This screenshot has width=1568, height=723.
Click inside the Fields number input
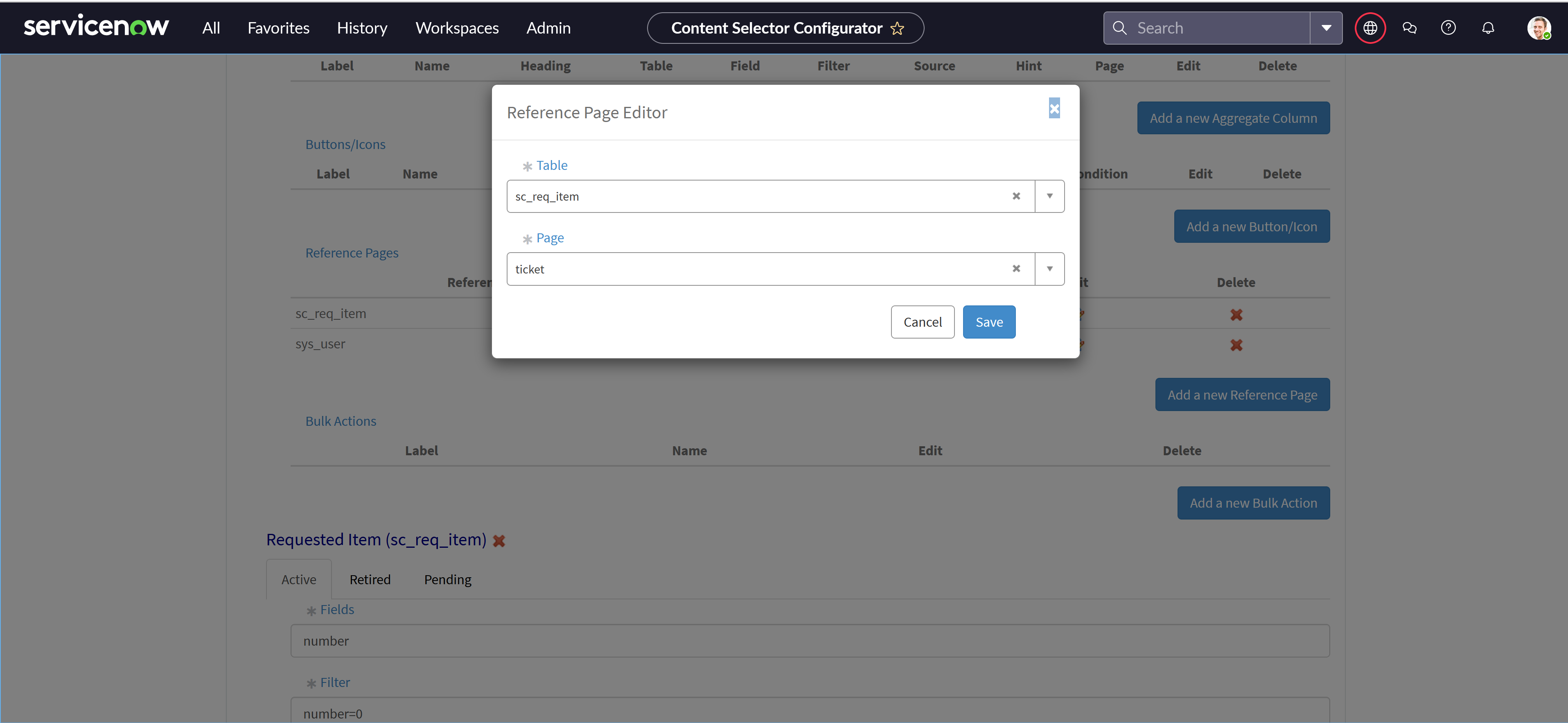(609, 641)
